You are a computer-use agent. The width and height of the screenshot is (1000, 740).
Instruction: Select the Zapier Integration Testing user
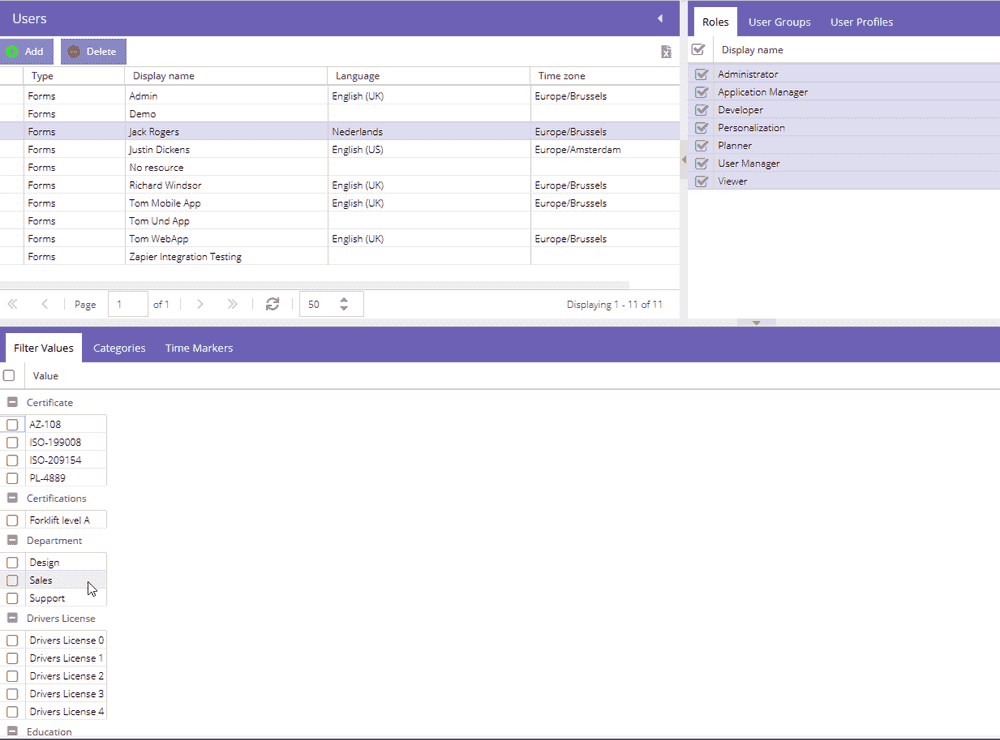(x=340, y=256)
